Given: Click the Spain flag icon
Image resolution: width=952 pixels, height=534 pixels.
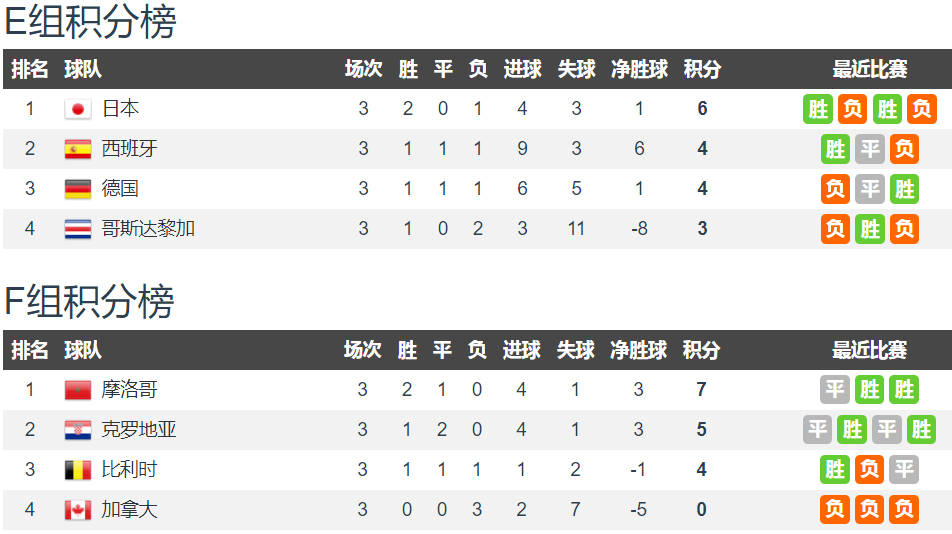Looking at the screenshot, I should click(x=78, y=149).
